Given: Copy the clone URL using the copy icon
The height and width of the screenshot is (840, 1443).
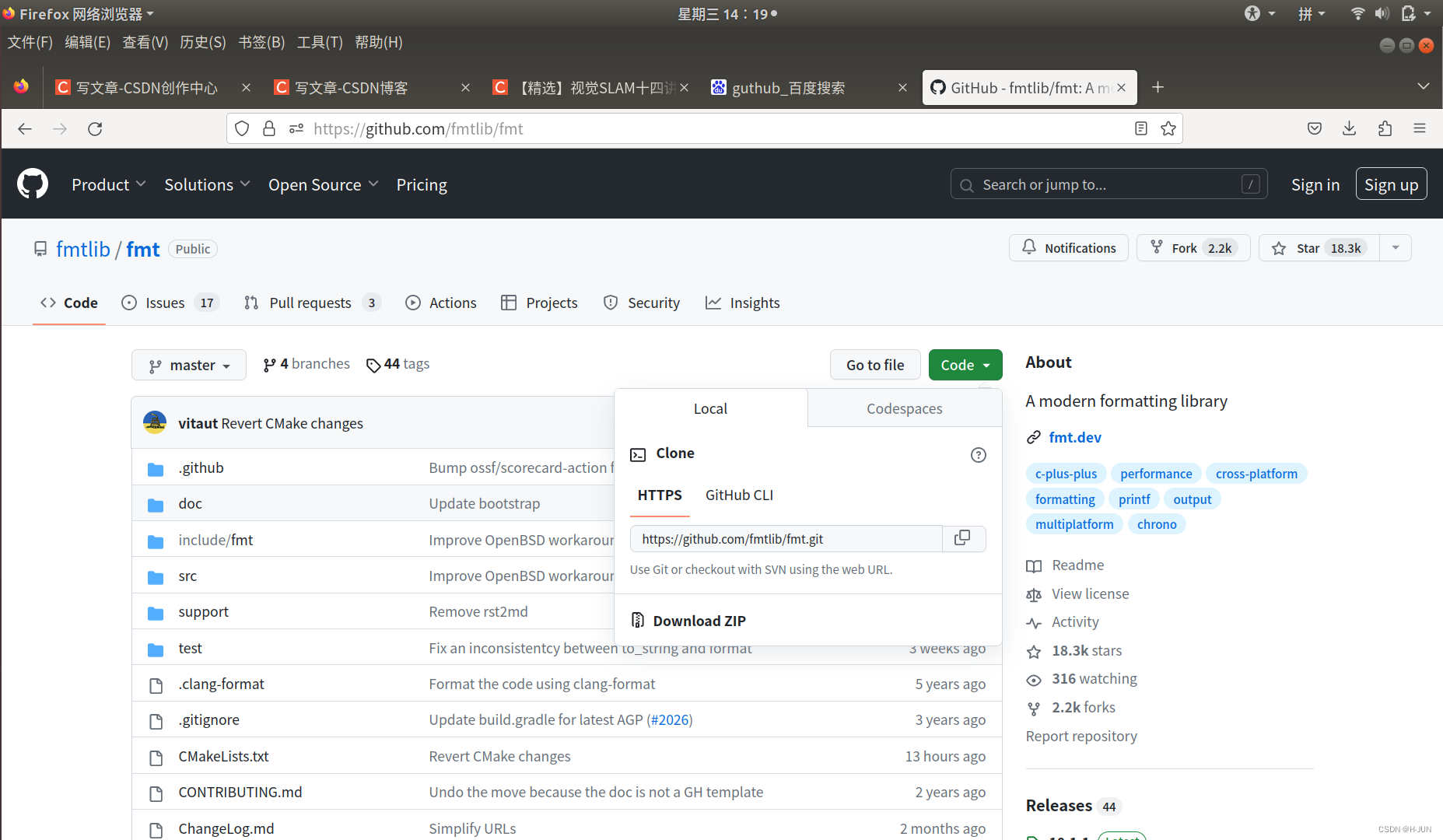Looking at the screenshot, I should coord(964,538).
